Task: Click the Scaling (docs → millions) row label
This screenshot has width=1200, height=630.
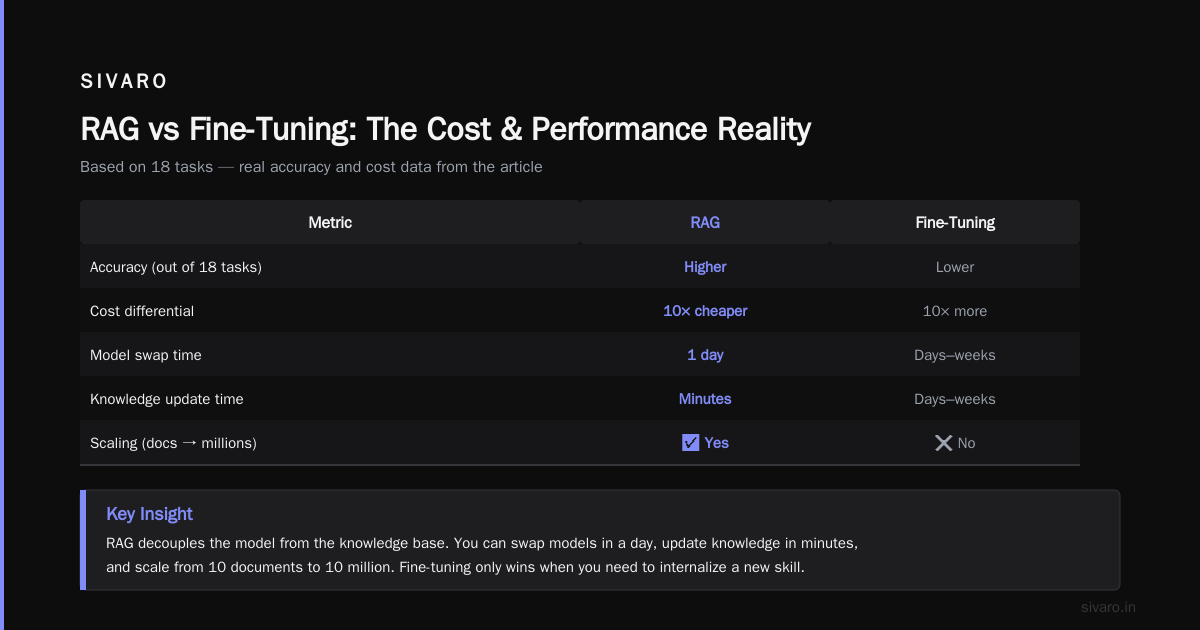Action: click(173, 443)
